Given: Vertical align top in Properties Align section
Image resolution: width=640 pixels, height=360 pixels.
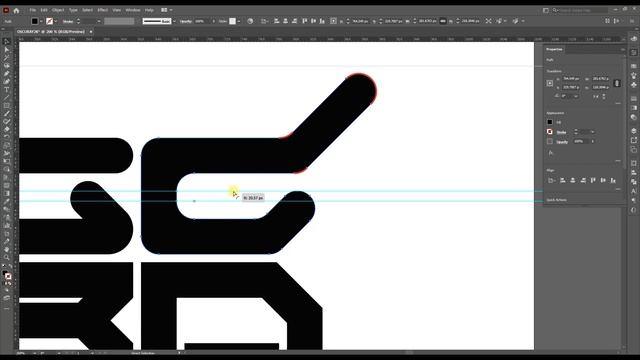Looking at the screenshot, I should point(593,180).
